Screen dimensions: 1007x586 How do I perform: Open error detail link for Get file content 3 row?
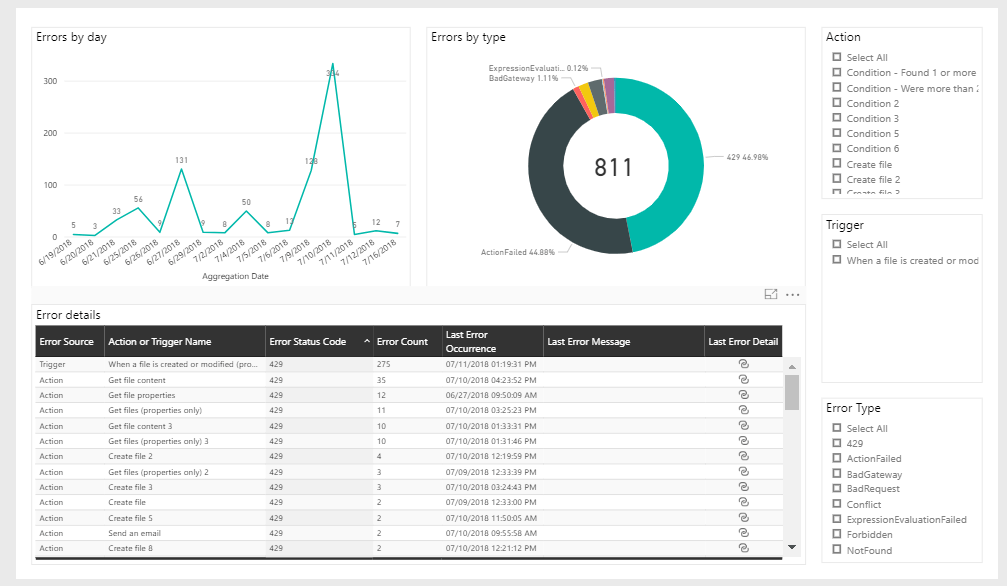tap(744, 426)
